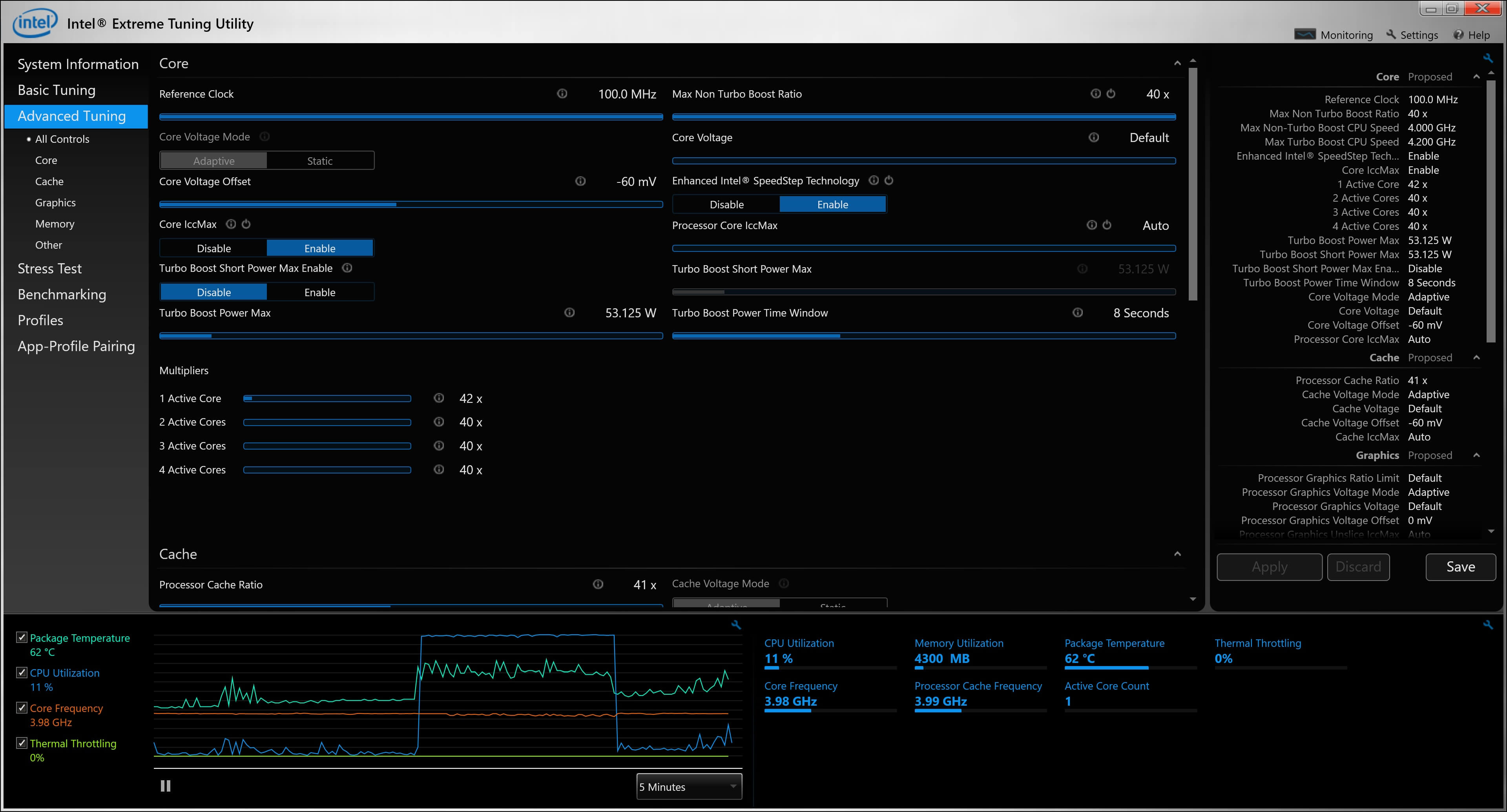Screen dimensions: 1507x812
Task: Uncheck Package Temperature graph checkbox
Action: pos(22,637)
